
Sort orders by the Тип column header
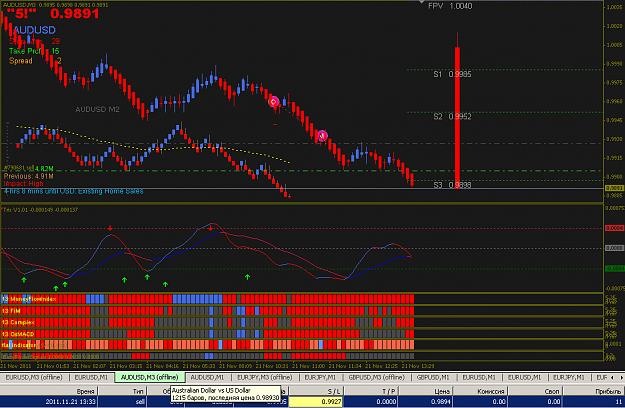[122, 391]
